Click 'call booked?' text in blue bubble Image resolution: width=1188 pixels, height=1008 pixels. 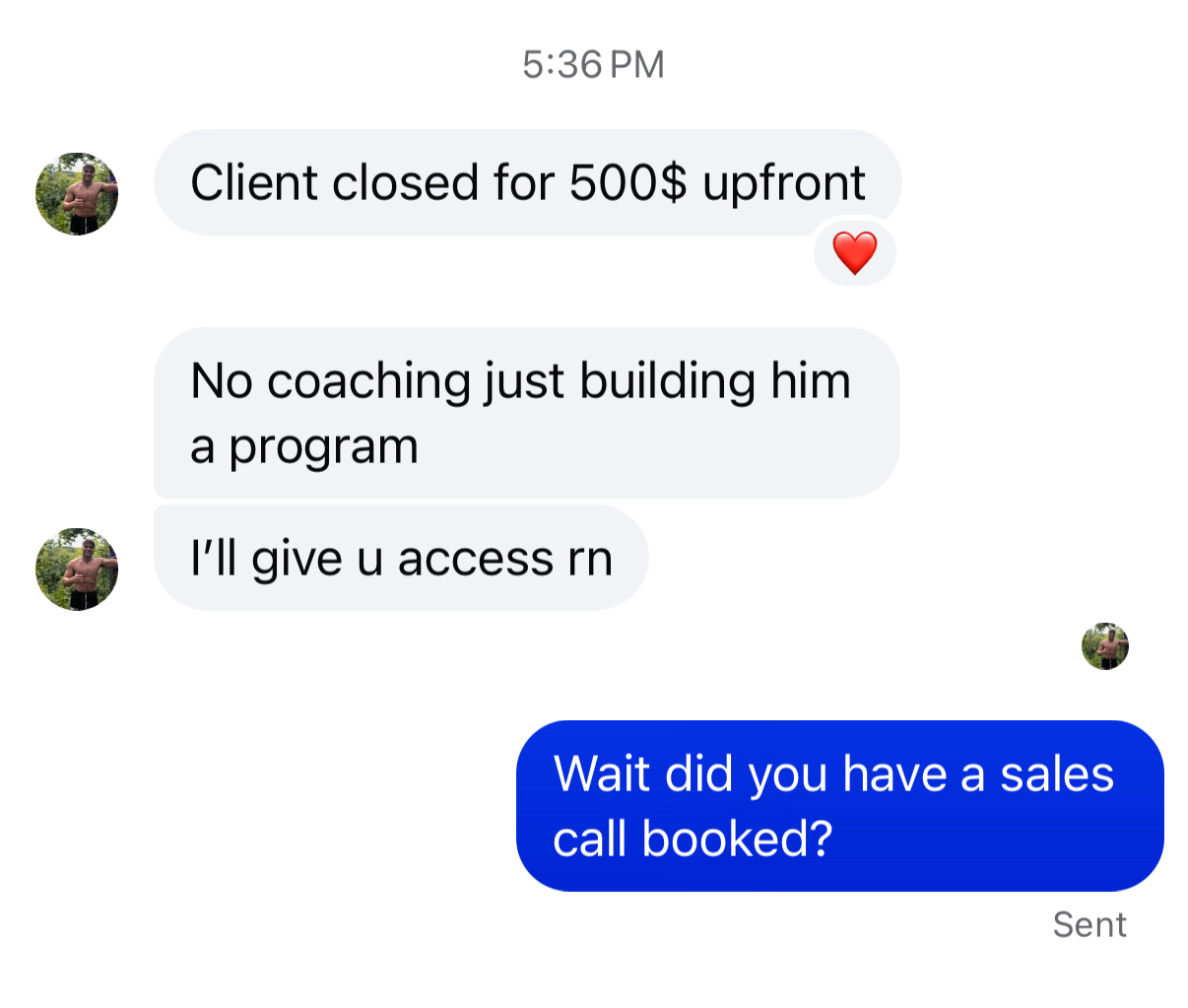[693, 839]
